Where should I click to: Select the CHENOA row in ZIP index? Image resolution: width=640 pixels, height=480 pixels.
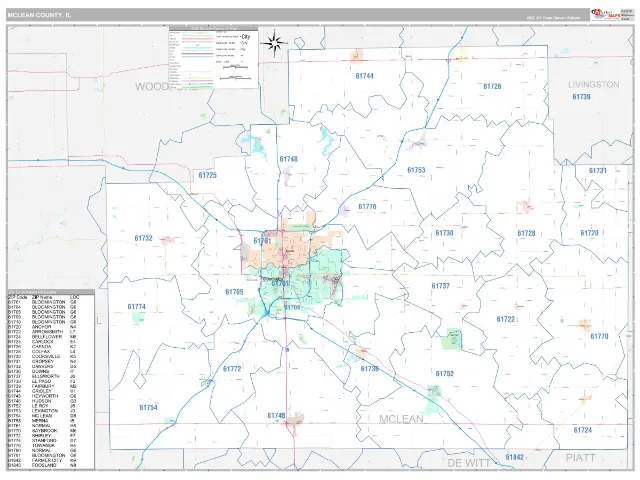tap(42, 347)
